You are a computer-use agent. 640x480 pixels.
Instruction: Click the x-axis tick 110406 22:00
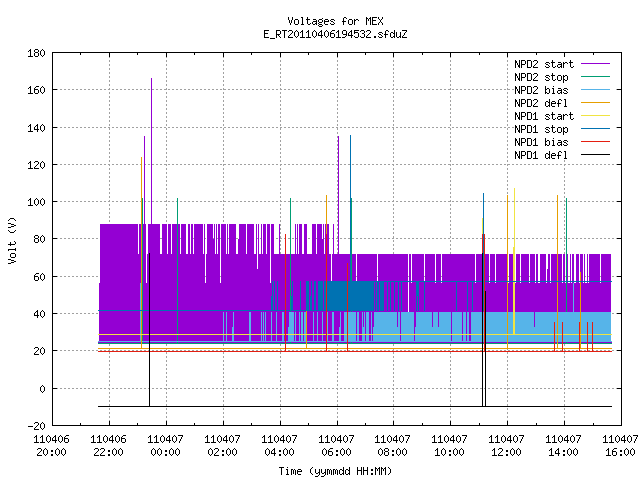click(x=109, y=446)
